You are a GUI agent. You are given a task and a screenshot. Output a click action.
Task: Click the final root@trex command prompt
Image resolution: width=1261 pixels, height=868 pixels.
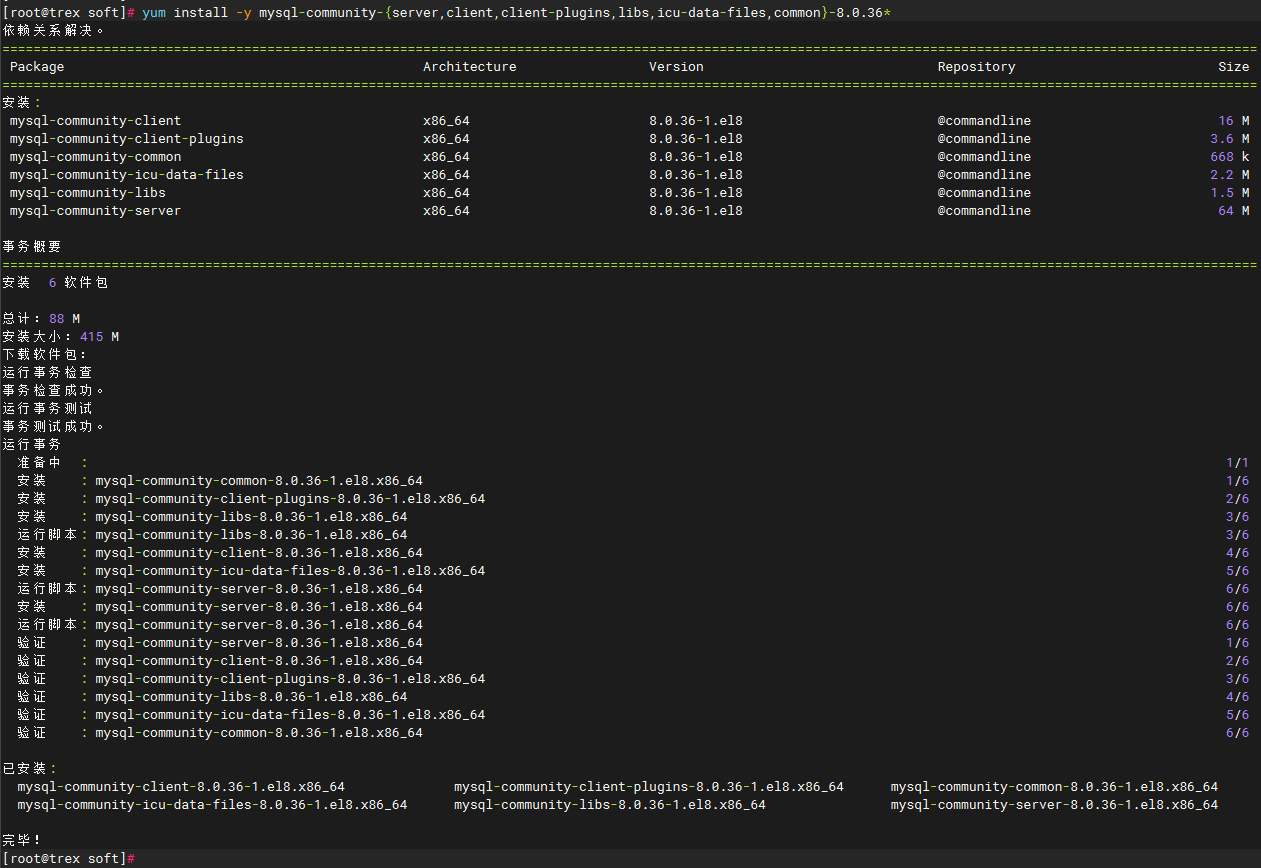[65, 858]
